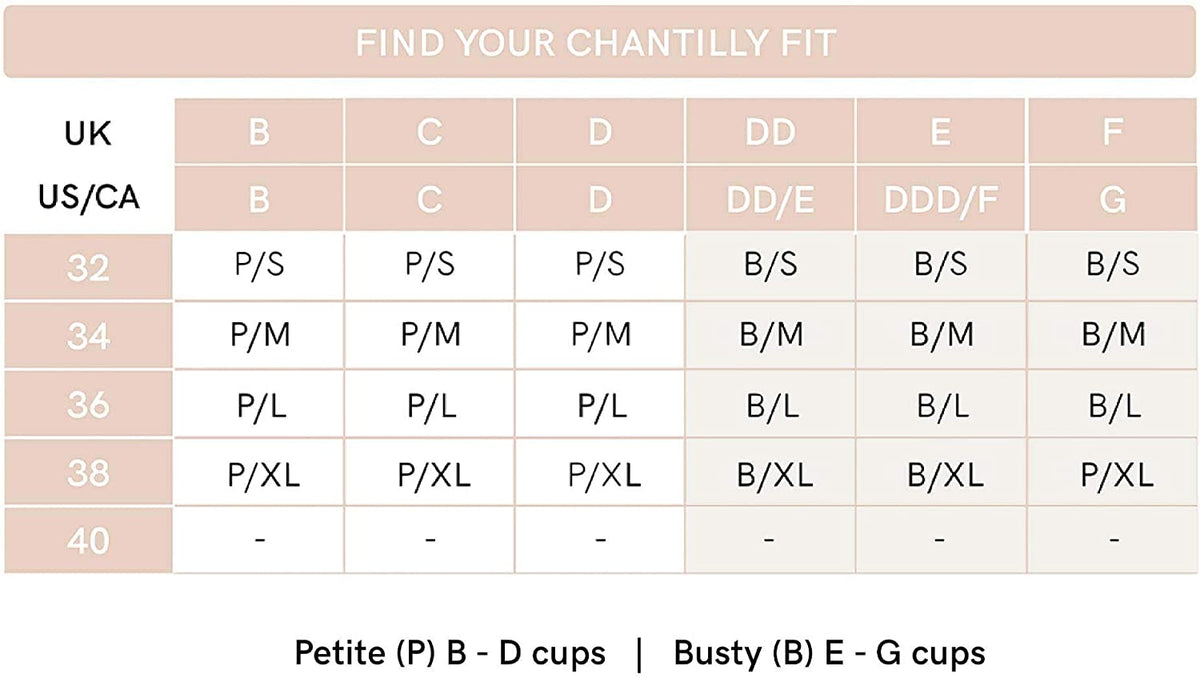The image size is (1200, 678).
Task: Click the UK DD cup column header
Action: (x=770, y=133)
